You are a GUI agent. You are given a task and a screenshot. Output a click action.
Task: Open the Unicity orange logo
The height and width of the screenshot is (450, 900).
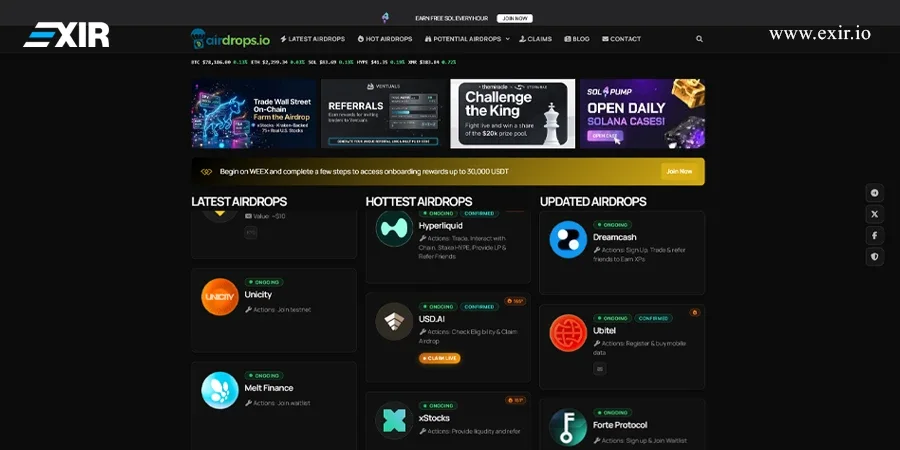[220, 297]
